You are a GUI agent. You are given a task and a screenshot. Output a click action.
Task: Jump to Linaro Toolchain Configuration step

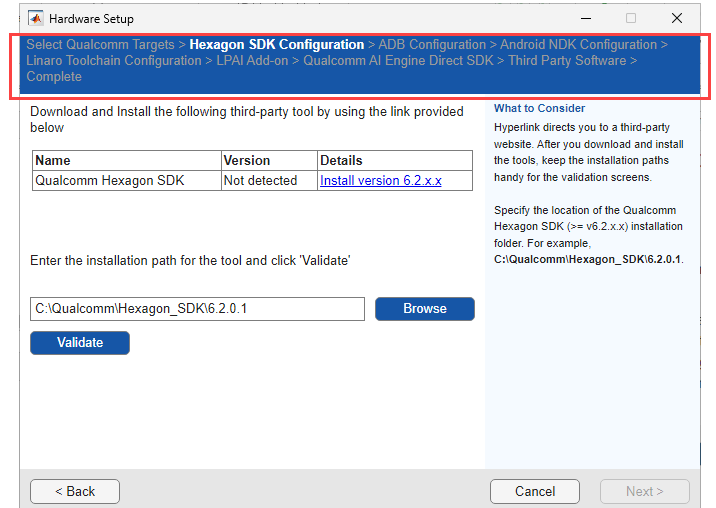(x=113, y=61)
